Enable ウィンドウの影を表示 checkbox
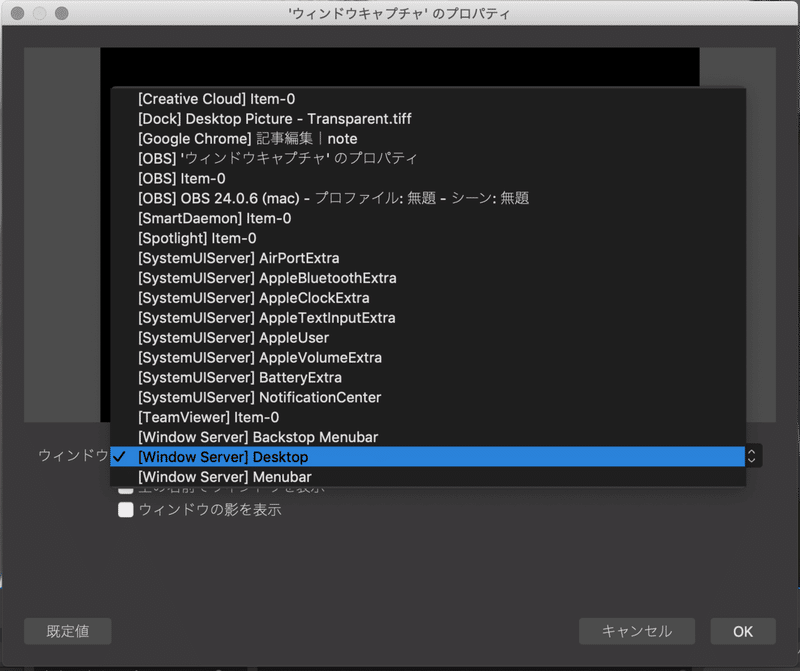The height and width of the screenshot is (671, 800). [x=126, y=510]
